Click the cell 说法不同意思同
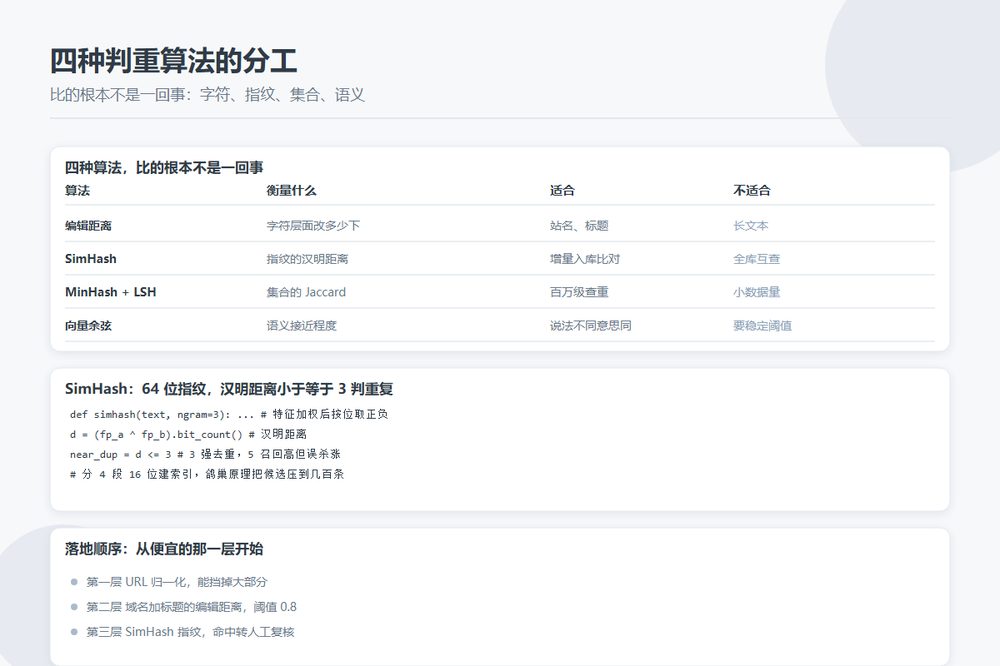The image size is (1000, 666). pos(591,326)
